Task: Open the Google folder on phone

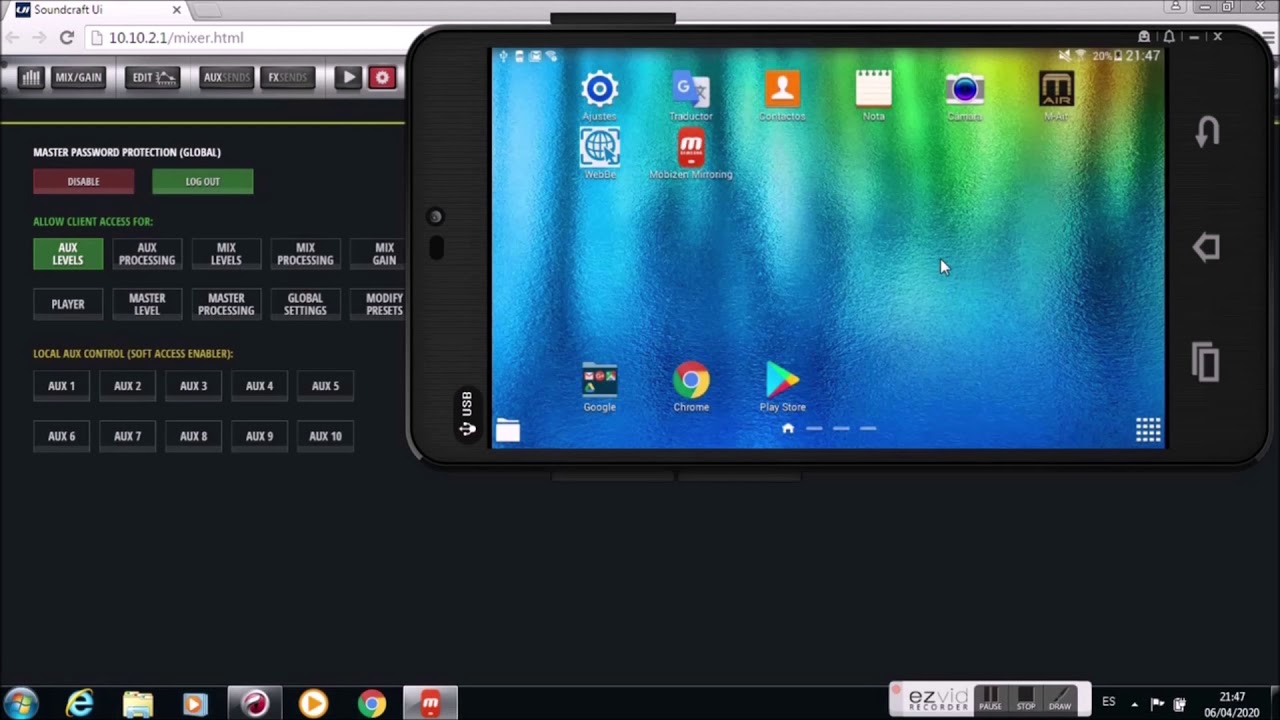Action: click(599, 388)
